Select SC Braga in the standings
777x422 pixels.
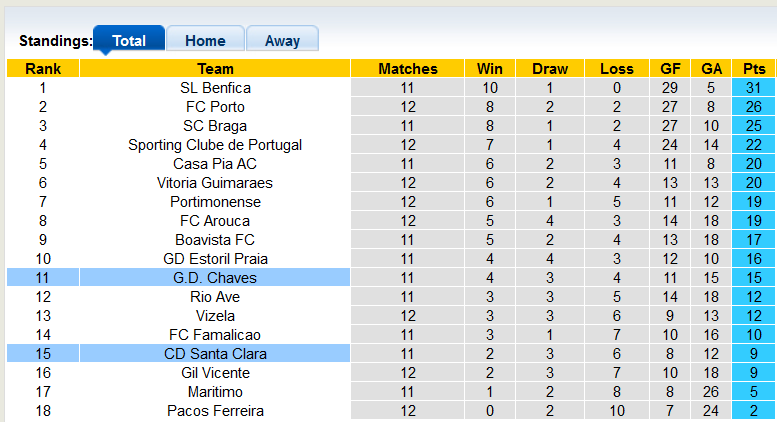(x=215, y=126)
